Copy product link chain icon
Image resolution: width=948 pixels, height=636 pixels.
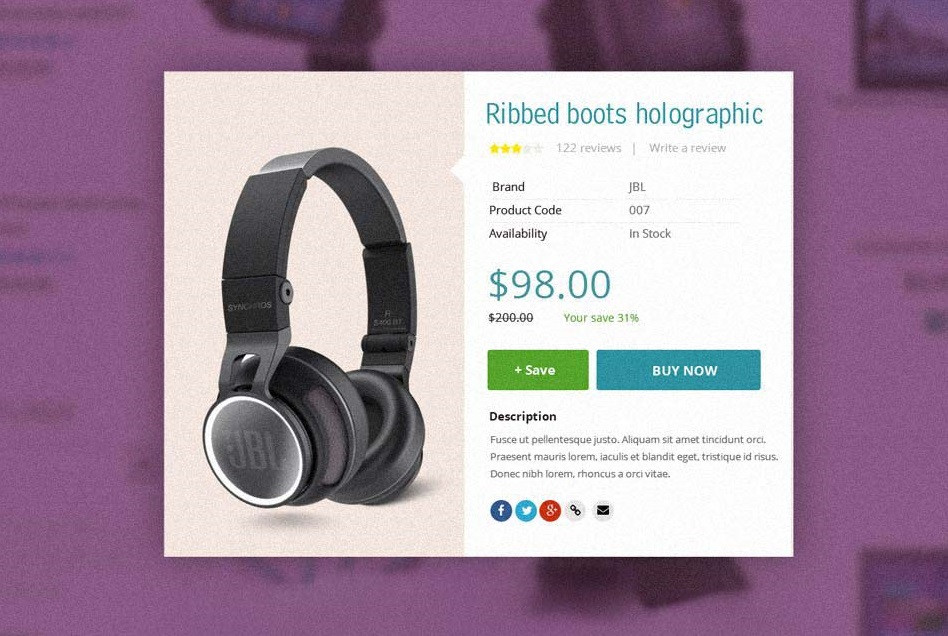pyautogui.click(x=576, y=511)
